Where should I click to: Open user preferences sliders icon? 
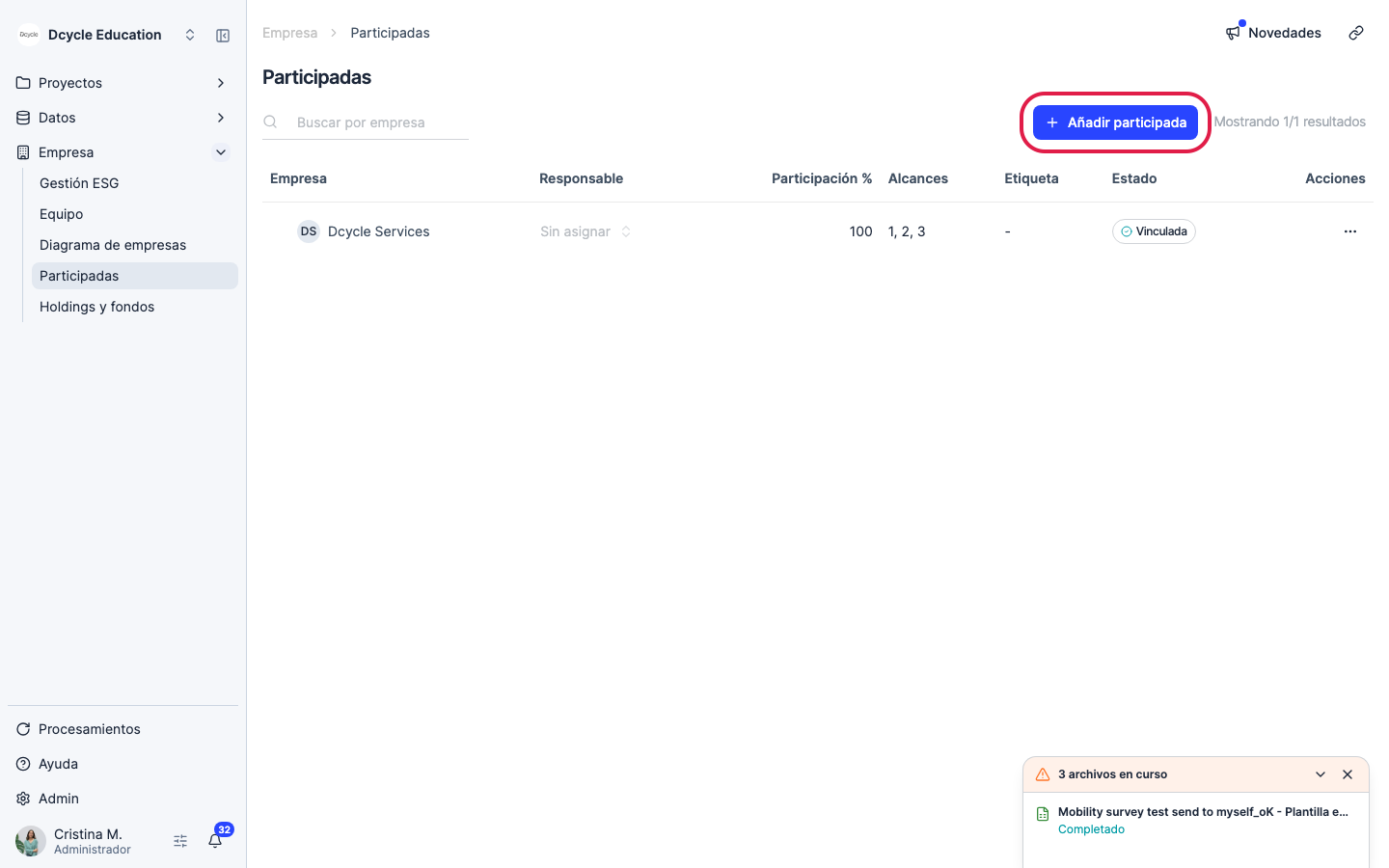tap(180, 841)
